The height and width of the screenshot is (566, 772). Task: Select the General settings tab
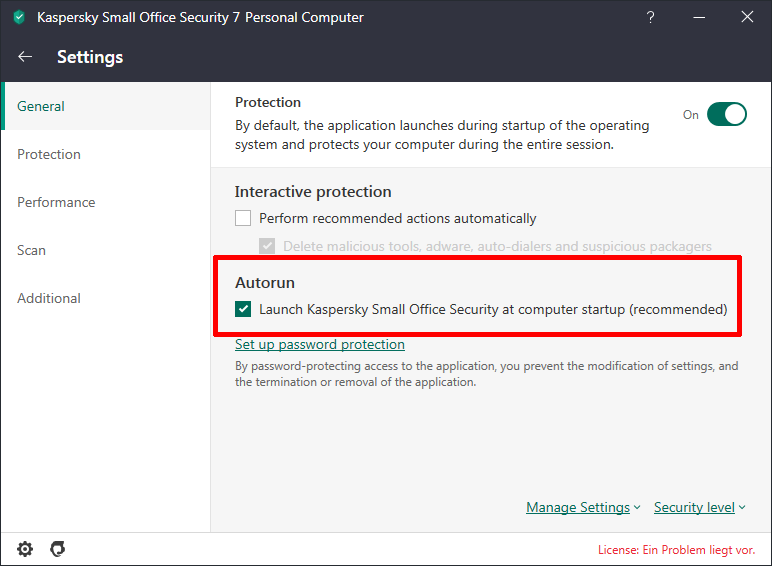pos(41,106)
